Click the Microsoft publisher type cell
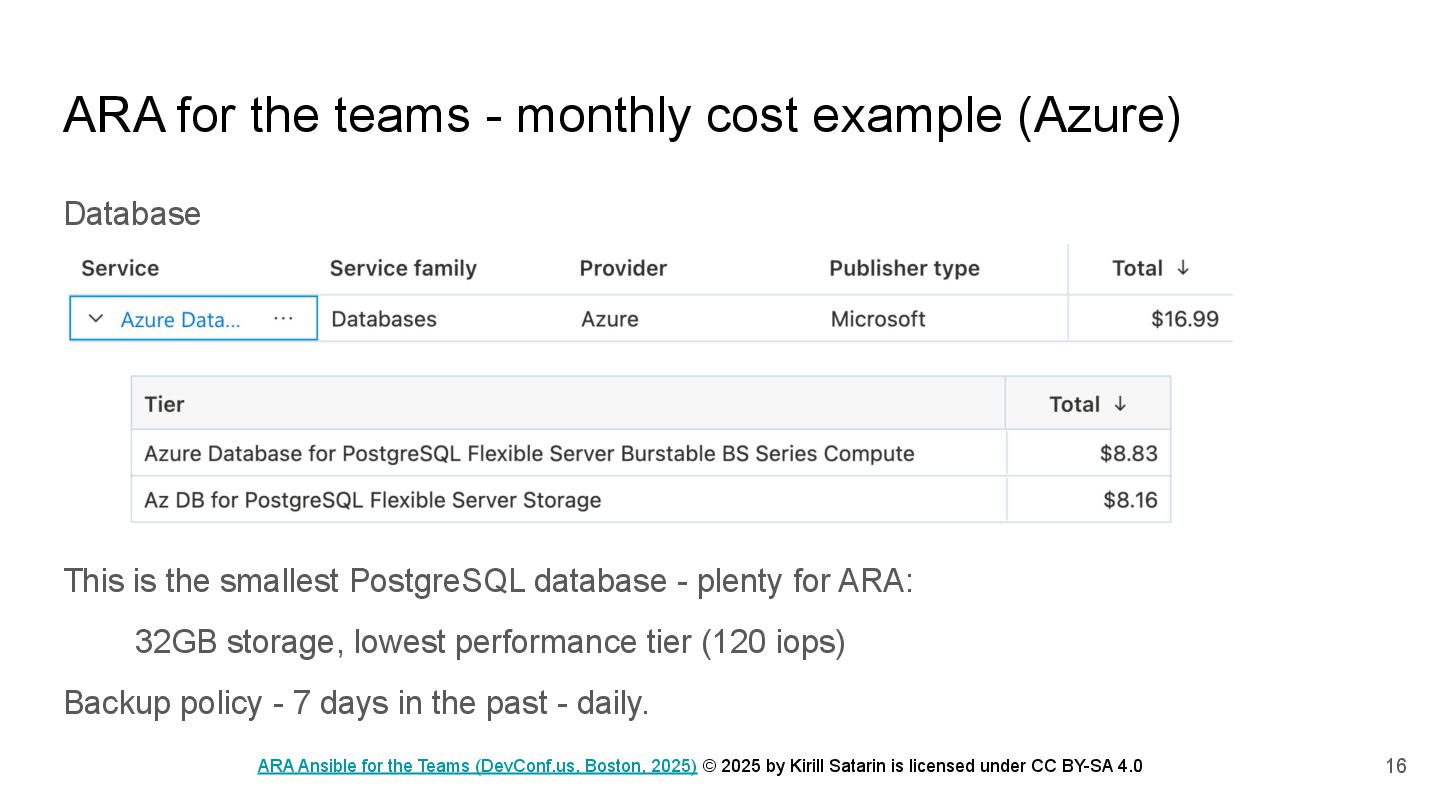1440x810 pixels. (x=878, y=319)
